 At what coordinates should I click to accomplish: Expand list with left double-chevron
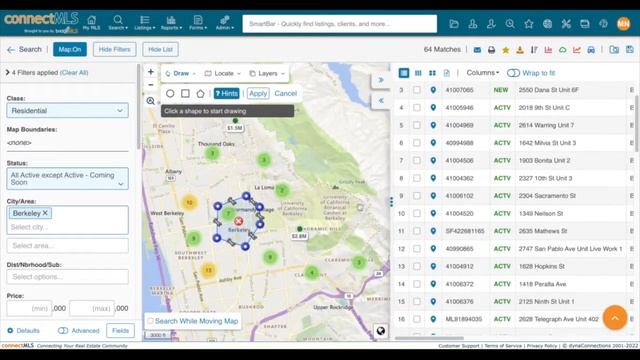(x=380, y=100)
